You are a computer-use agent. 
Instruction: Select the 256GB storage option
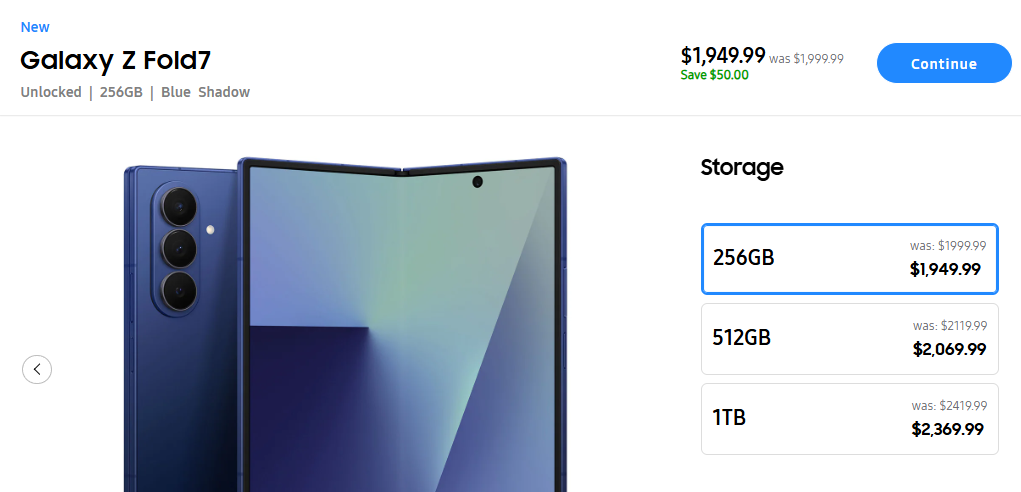849,258
